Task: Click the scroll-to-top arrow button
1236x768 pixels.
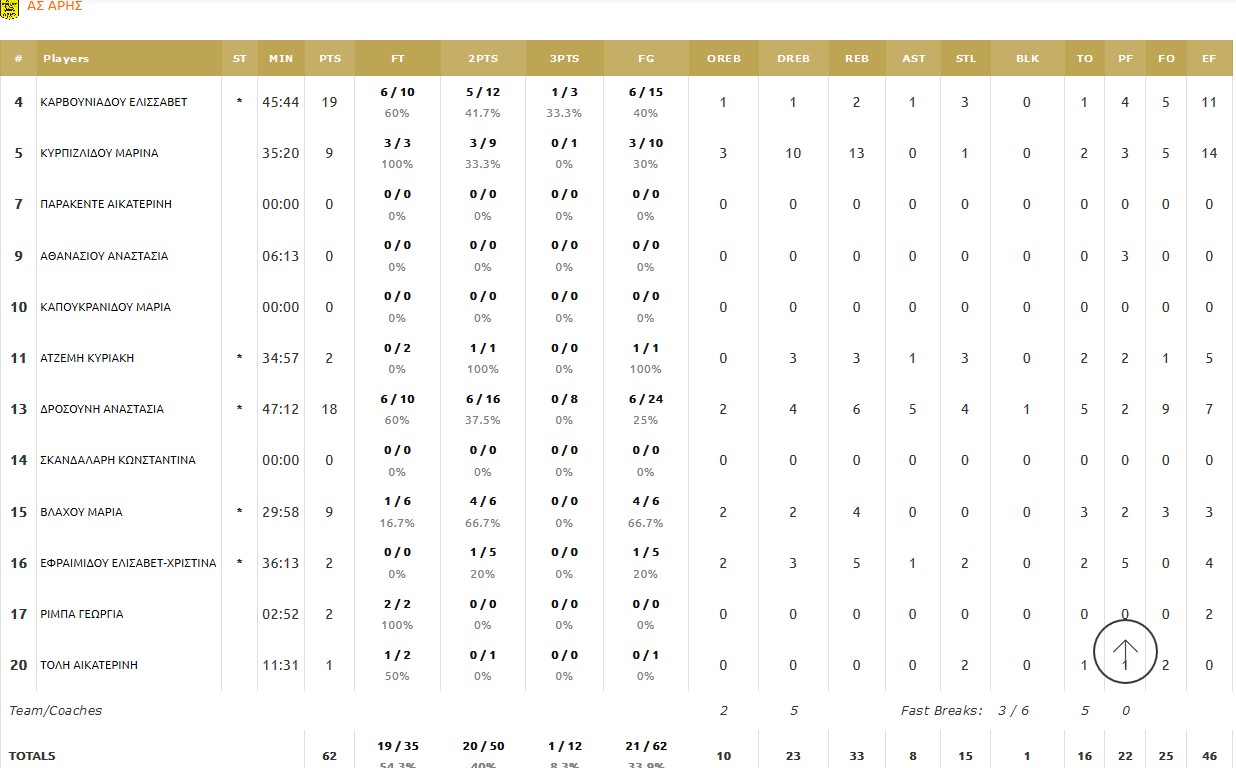Action: (1125, 652)
